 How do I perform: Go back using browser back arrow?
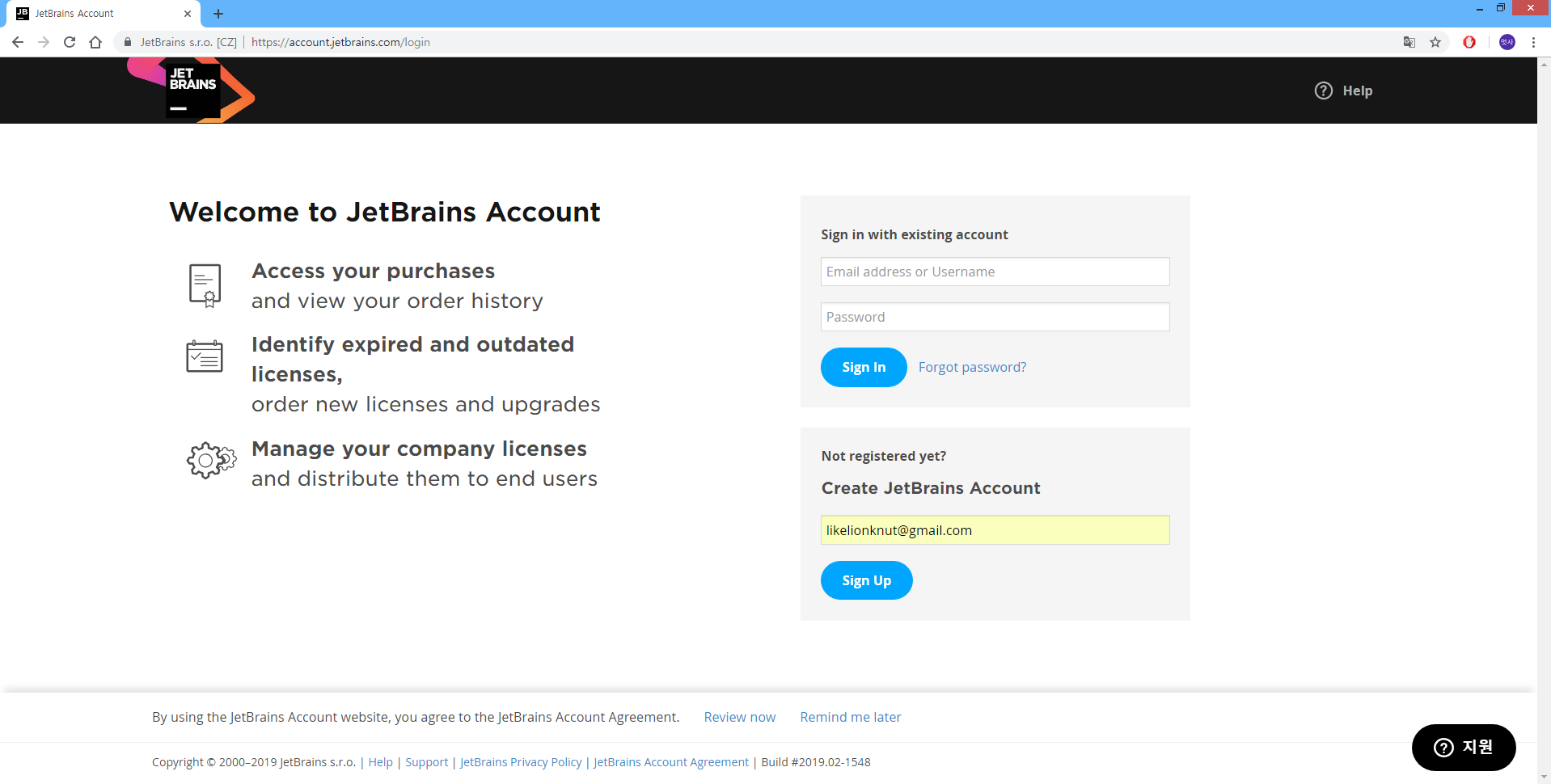point(18,42)
